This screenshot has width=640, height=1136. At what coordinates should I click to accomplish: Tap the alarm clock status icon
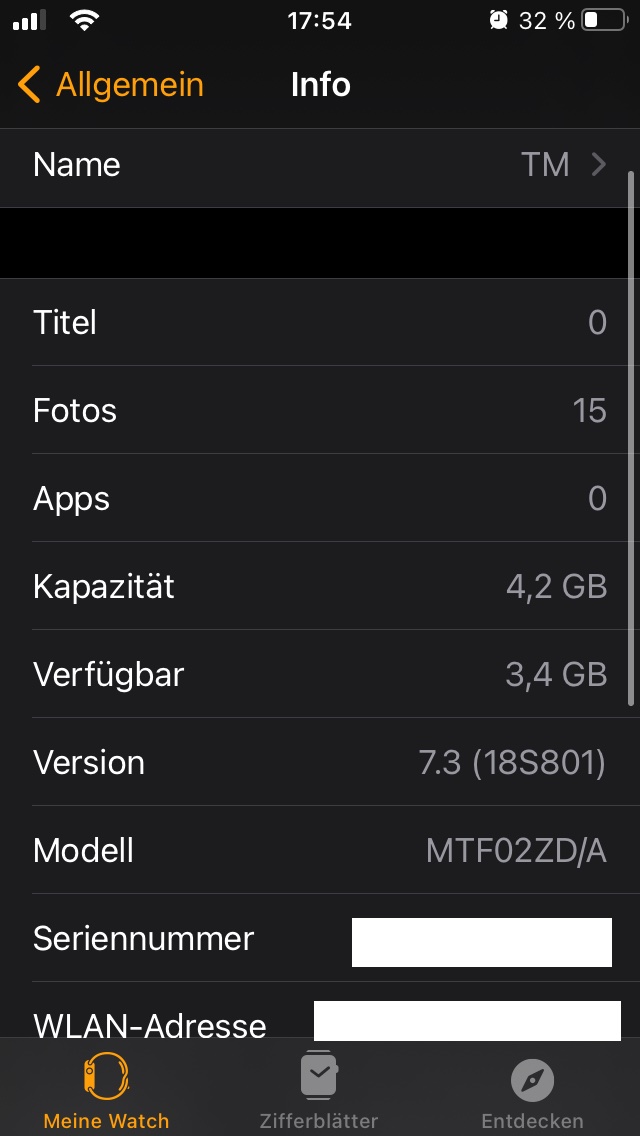(x=498, y=20)
